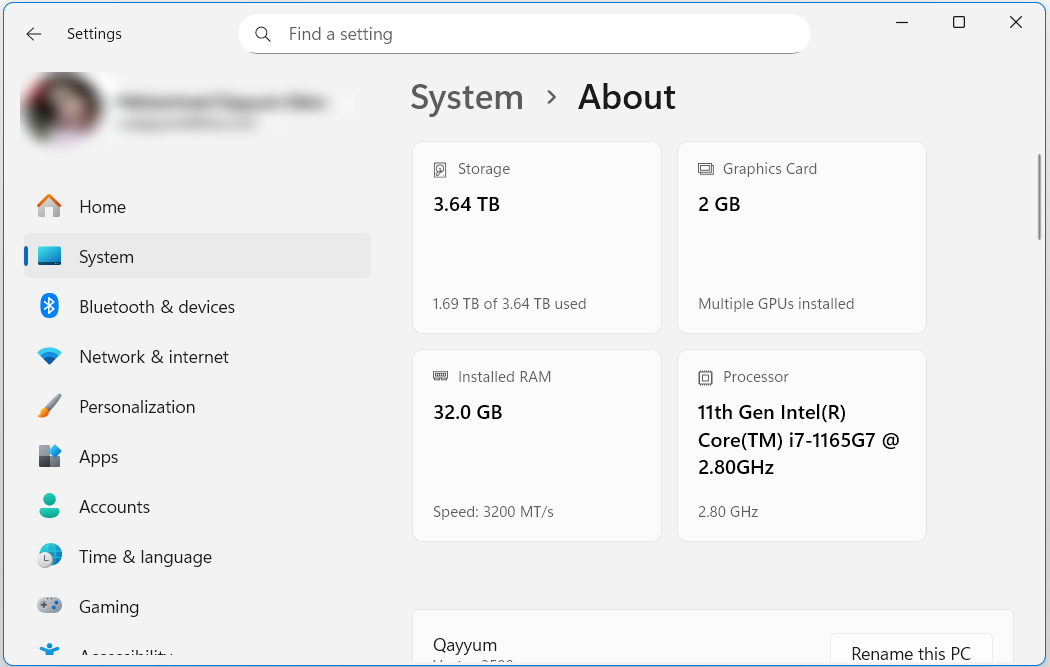
Task: Click the Settings window title text
Action: (94, 33)
